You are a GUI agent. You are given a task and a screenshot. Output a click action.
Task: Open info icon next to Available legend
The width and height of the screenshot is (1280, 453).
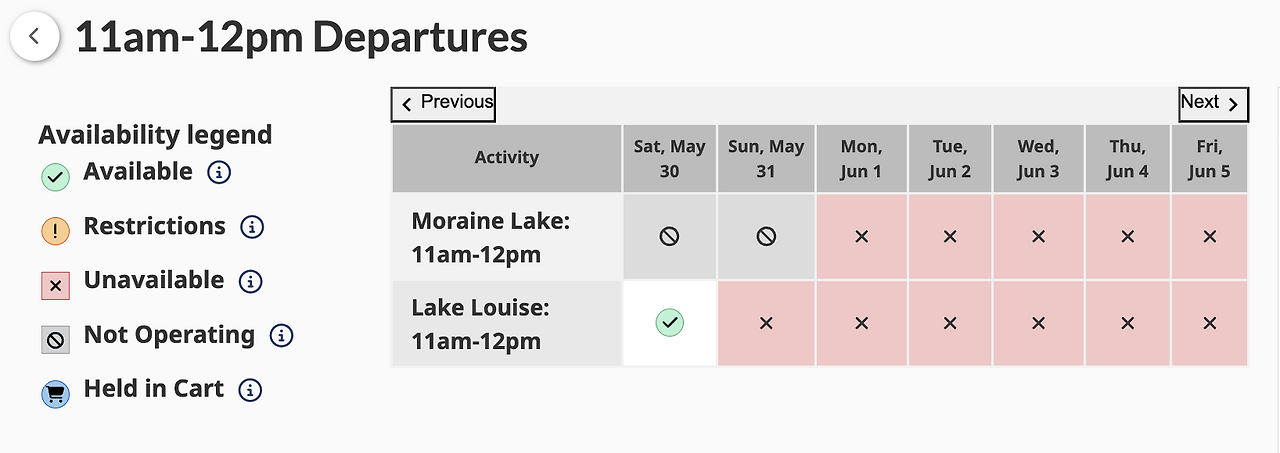pos(219,173)
